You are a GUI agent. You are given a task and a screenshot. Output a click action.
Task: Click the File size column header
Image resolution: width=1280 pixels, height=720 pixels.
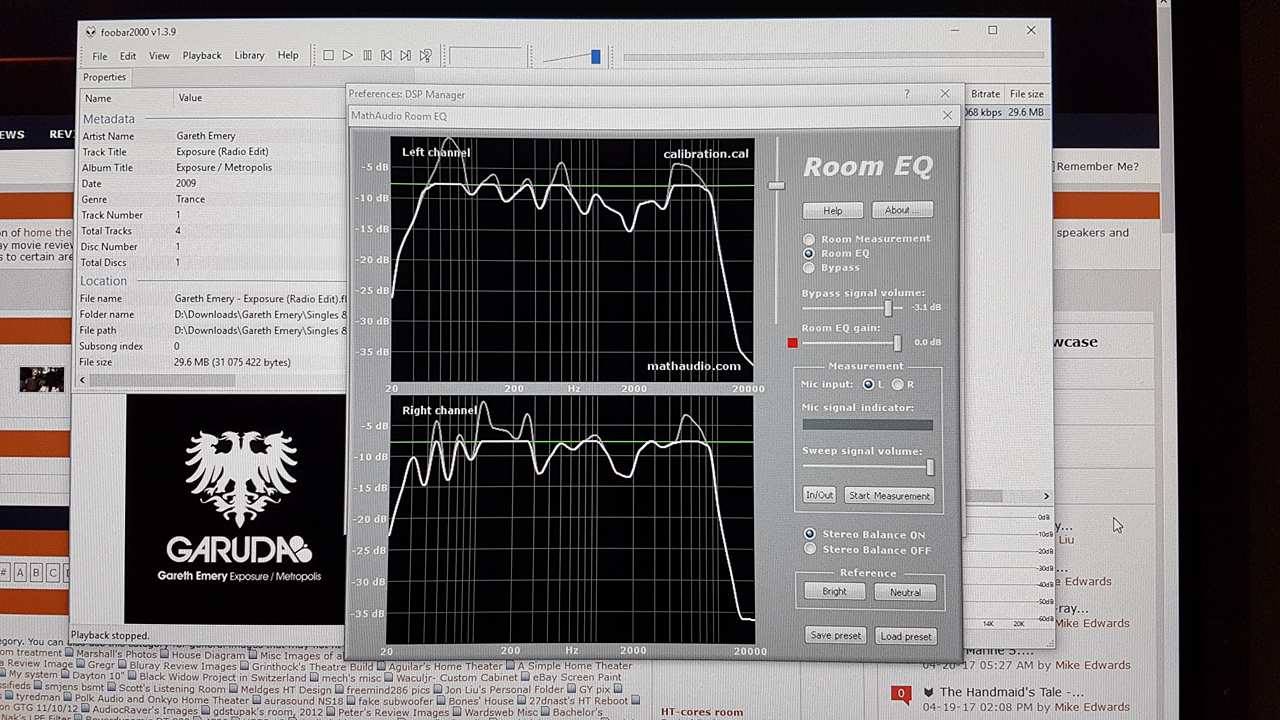tap(1026, 94)
